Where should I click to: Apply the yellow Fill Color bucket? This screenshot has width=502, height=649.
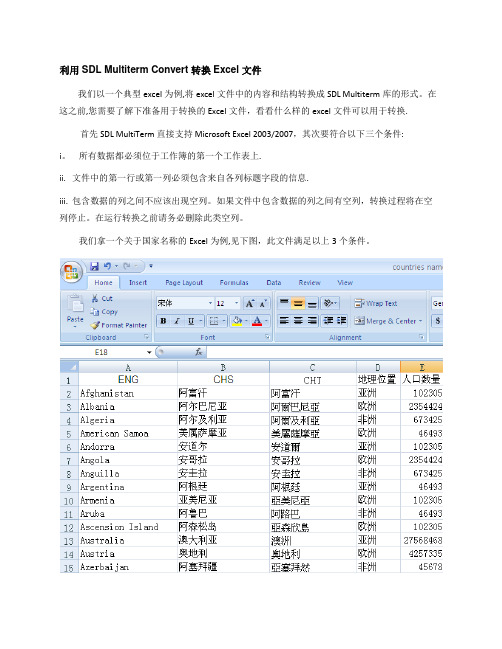237,321
